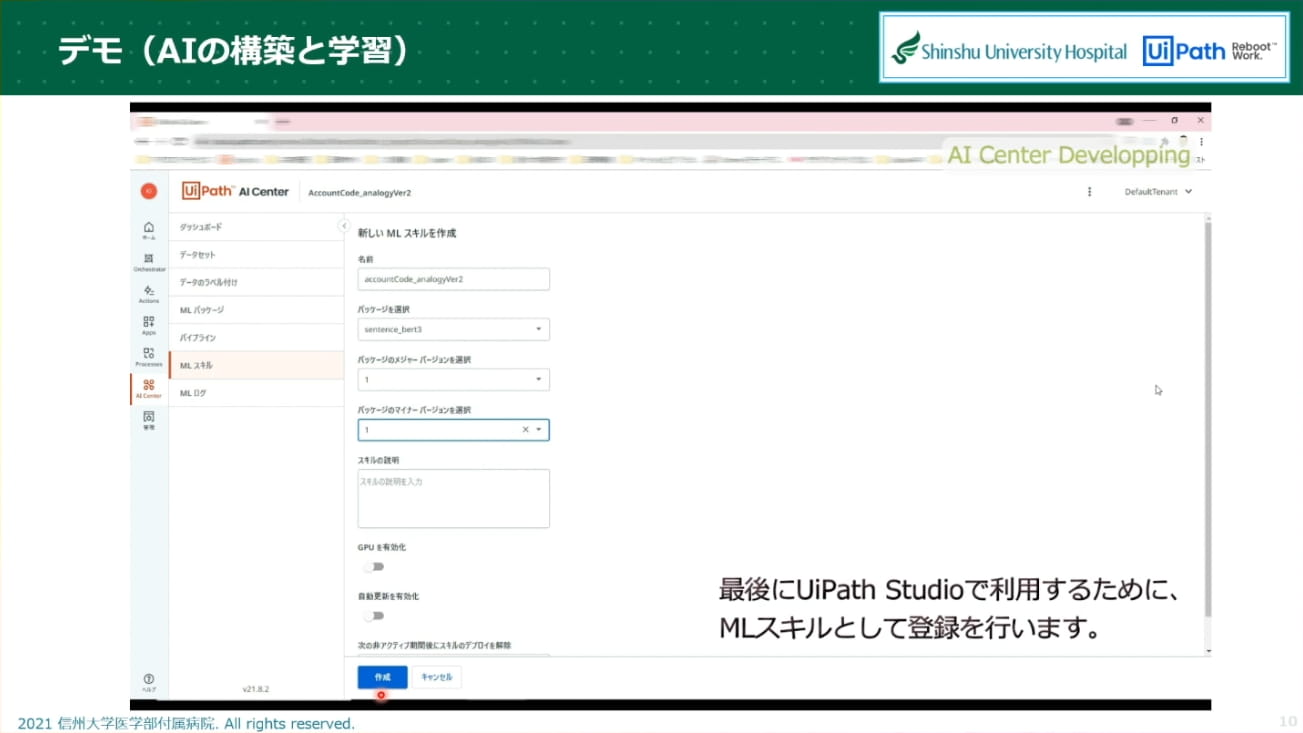Open the パッケージを選択 dropdown

click(453, 329)
